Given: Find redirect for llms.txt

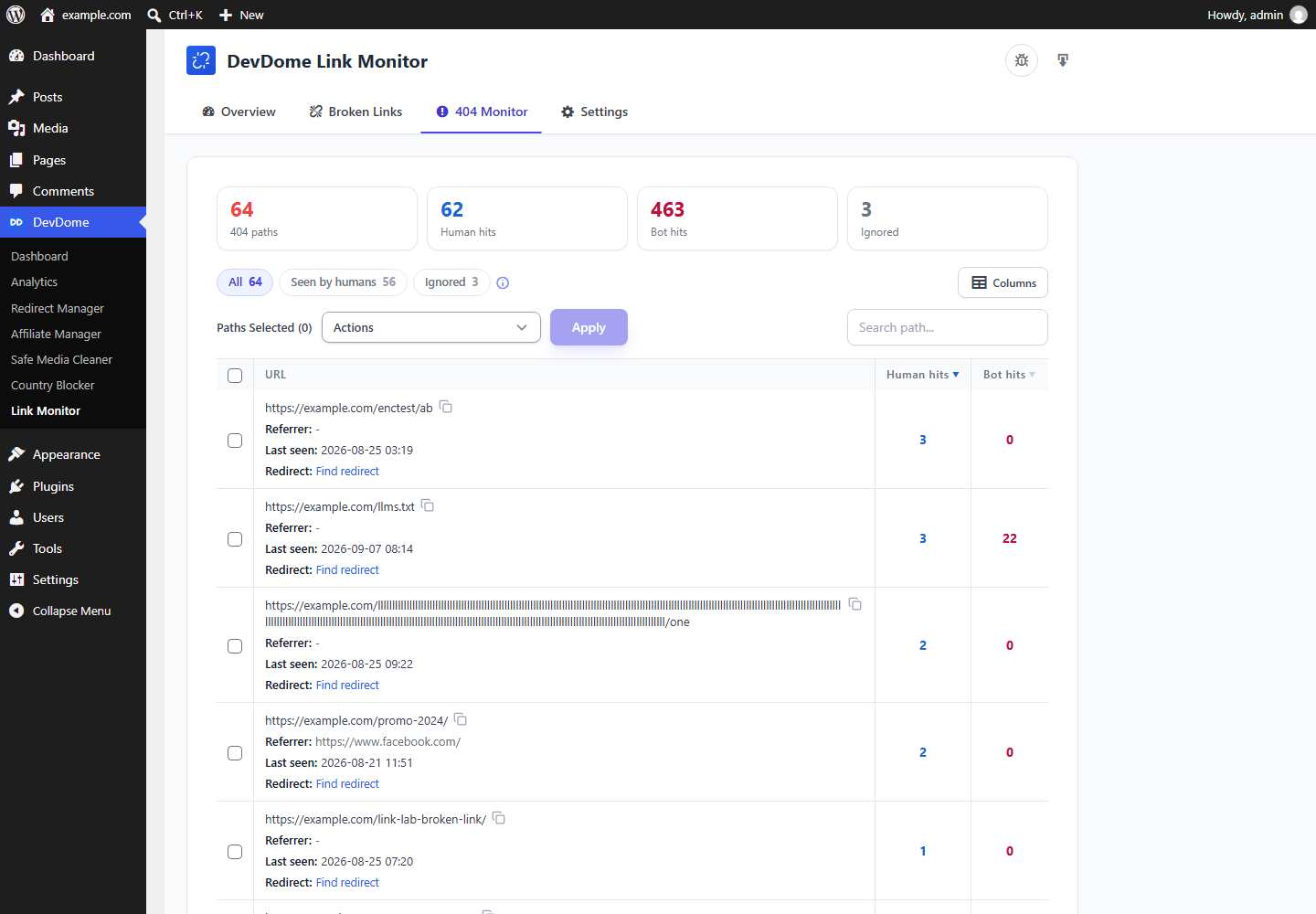Looking at the screenshot, I should point(347,570).
